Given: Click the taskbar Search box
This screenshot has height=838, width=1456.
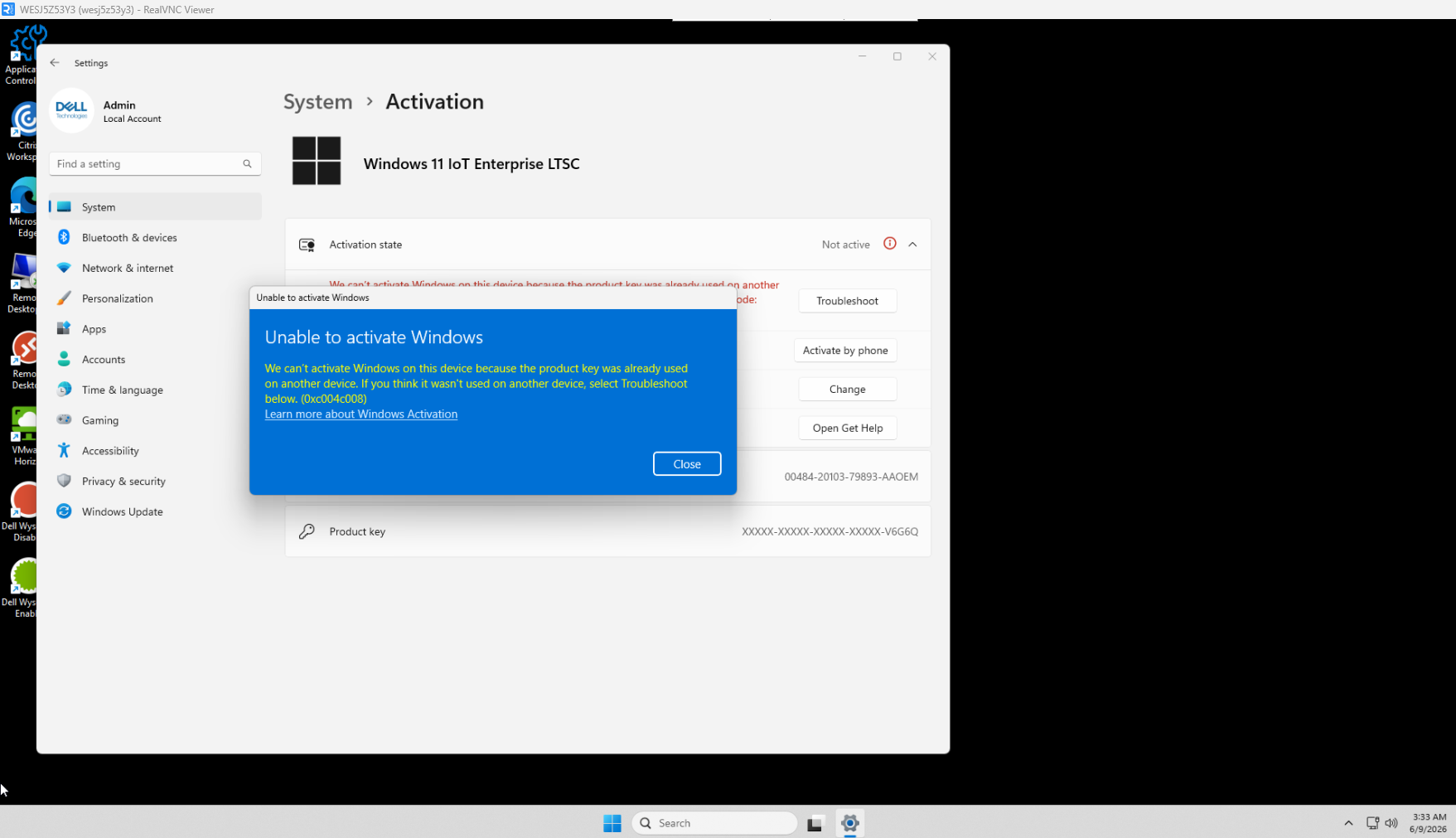Looking at the screenshot, I should click(x=714, y=823).
